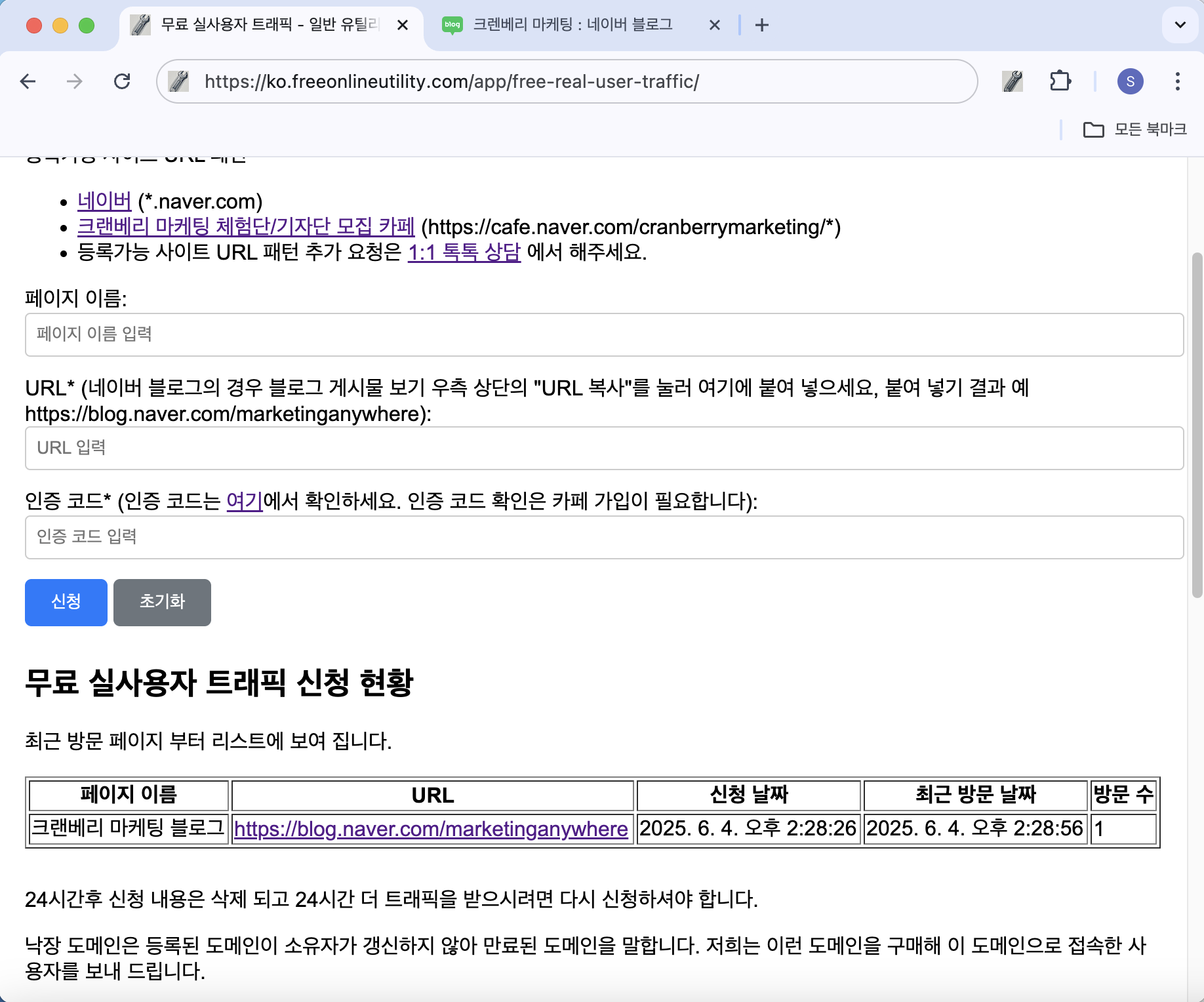Select the 오후 2:28:26 request date cell
Viewport: 1204px width, 1002px height.
tap(748, 829)
